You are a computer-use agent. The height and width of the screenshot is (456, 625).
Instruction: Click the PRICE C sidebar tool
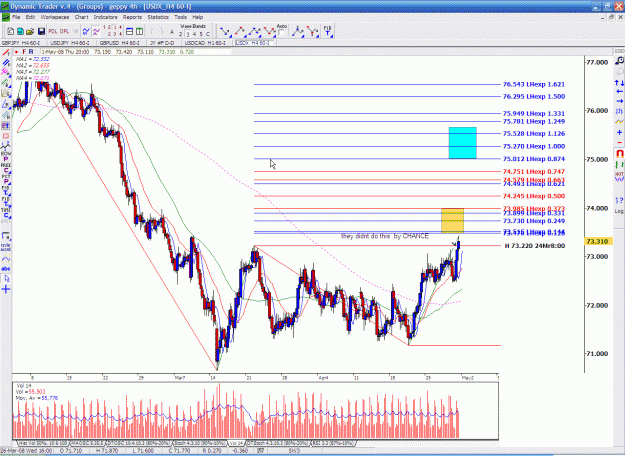click(6, 167)
